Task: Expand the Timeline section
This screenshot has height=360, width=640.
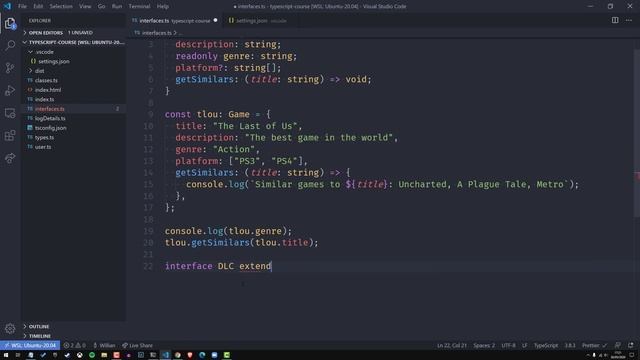Action: (73, 336)
